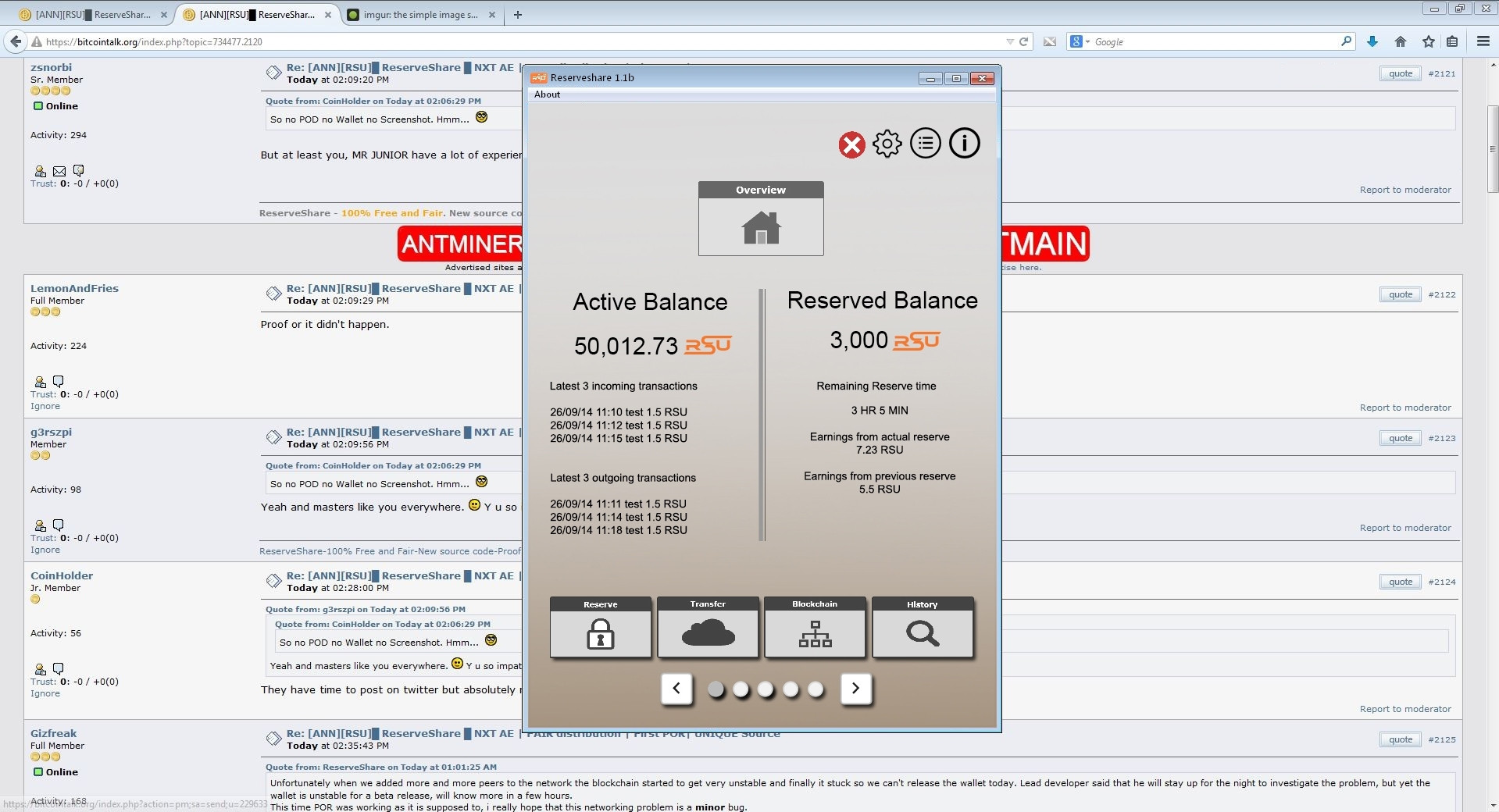Open the bookmarks list icon
This screenshot has height=812, width=1499.
click(x=1452, y=41)
